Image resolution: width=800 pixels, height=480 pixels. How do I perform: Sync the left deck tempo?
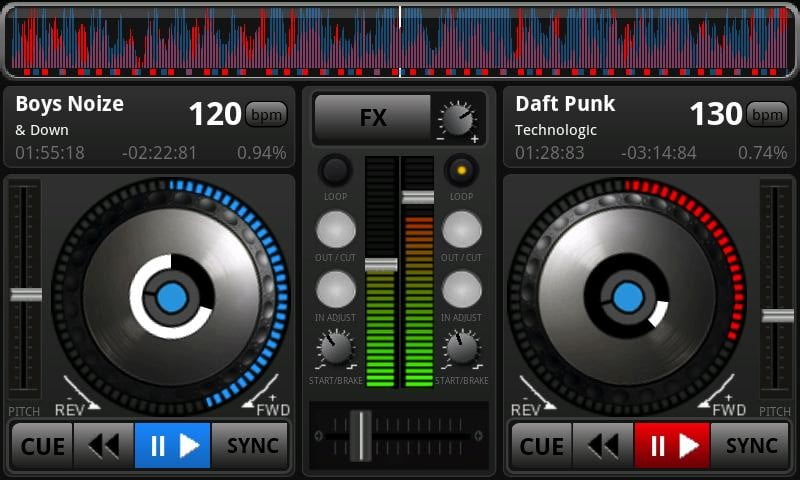pyautogui.click(x=251, y=445)
